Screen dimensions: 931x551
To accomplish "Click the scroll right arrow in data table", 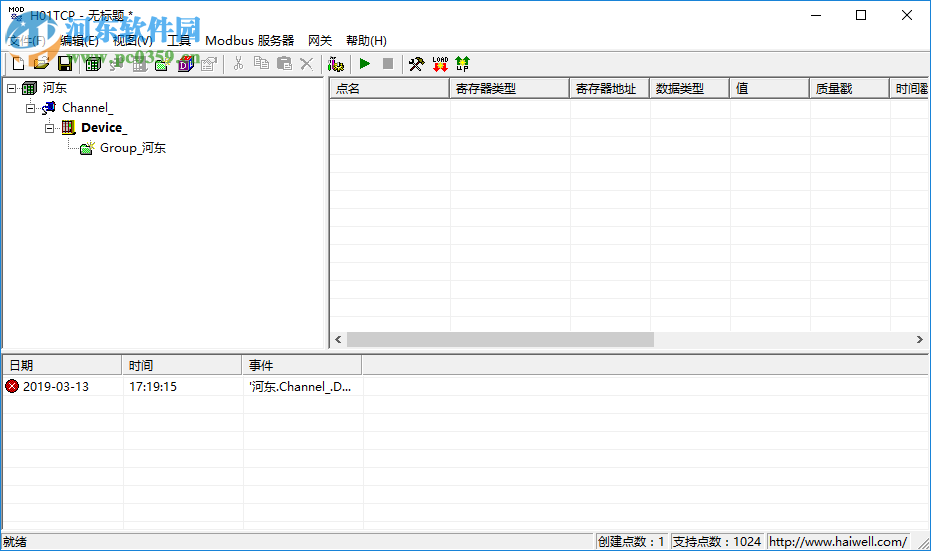I will [920, 340].
